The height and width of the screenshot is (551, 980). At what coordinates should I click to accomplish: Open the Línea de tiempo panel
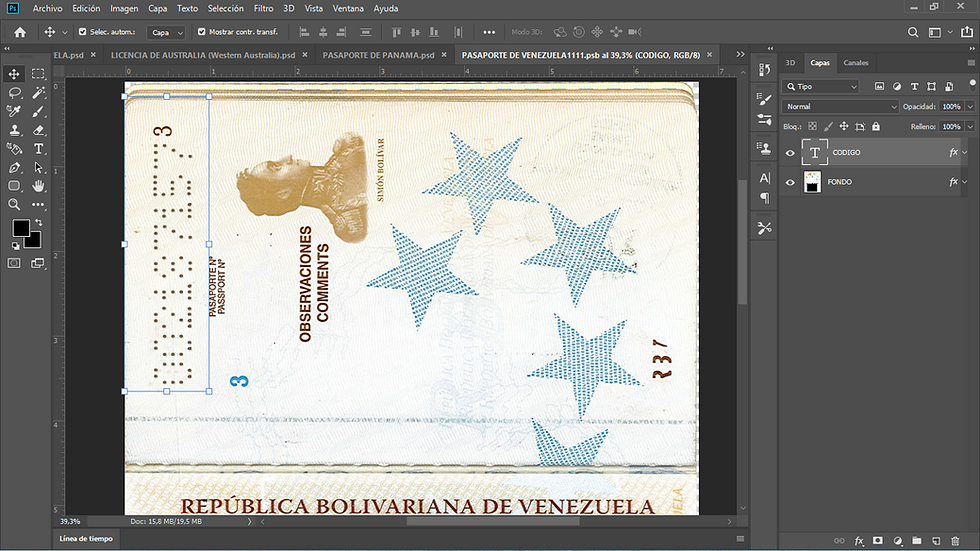point(86,539)
